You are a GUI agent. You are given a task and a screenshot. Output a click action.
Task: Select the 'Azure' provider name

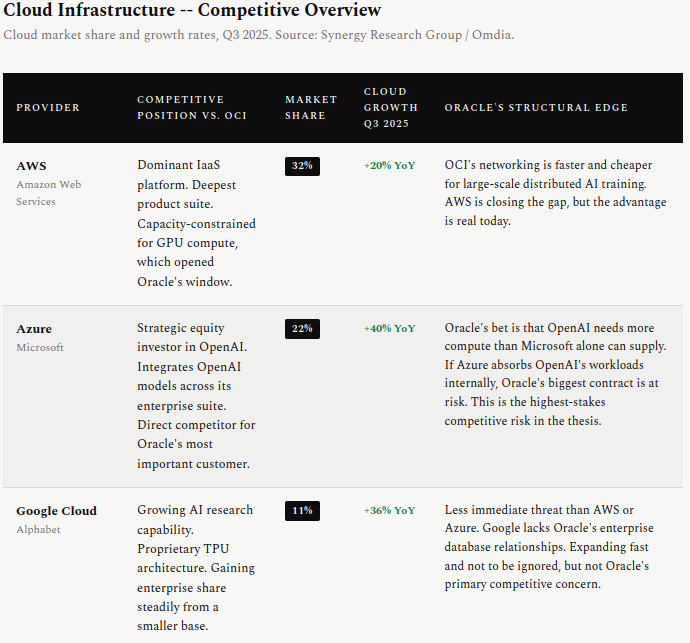coord(34,329)
